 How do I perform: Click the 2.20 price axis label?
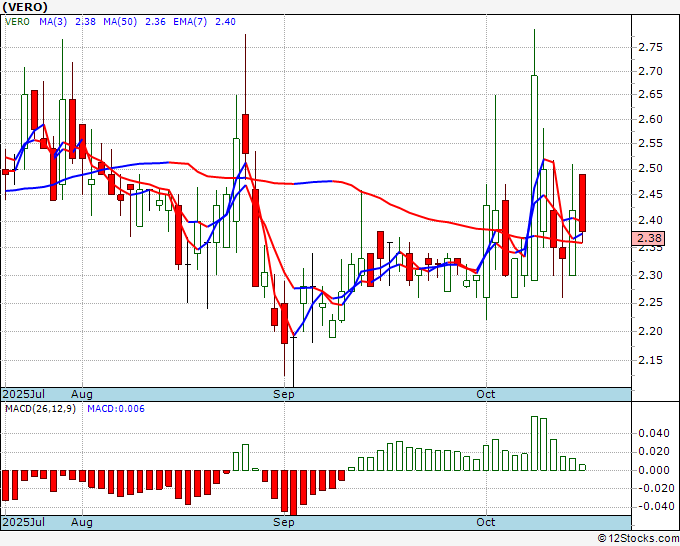pos(651,331)
